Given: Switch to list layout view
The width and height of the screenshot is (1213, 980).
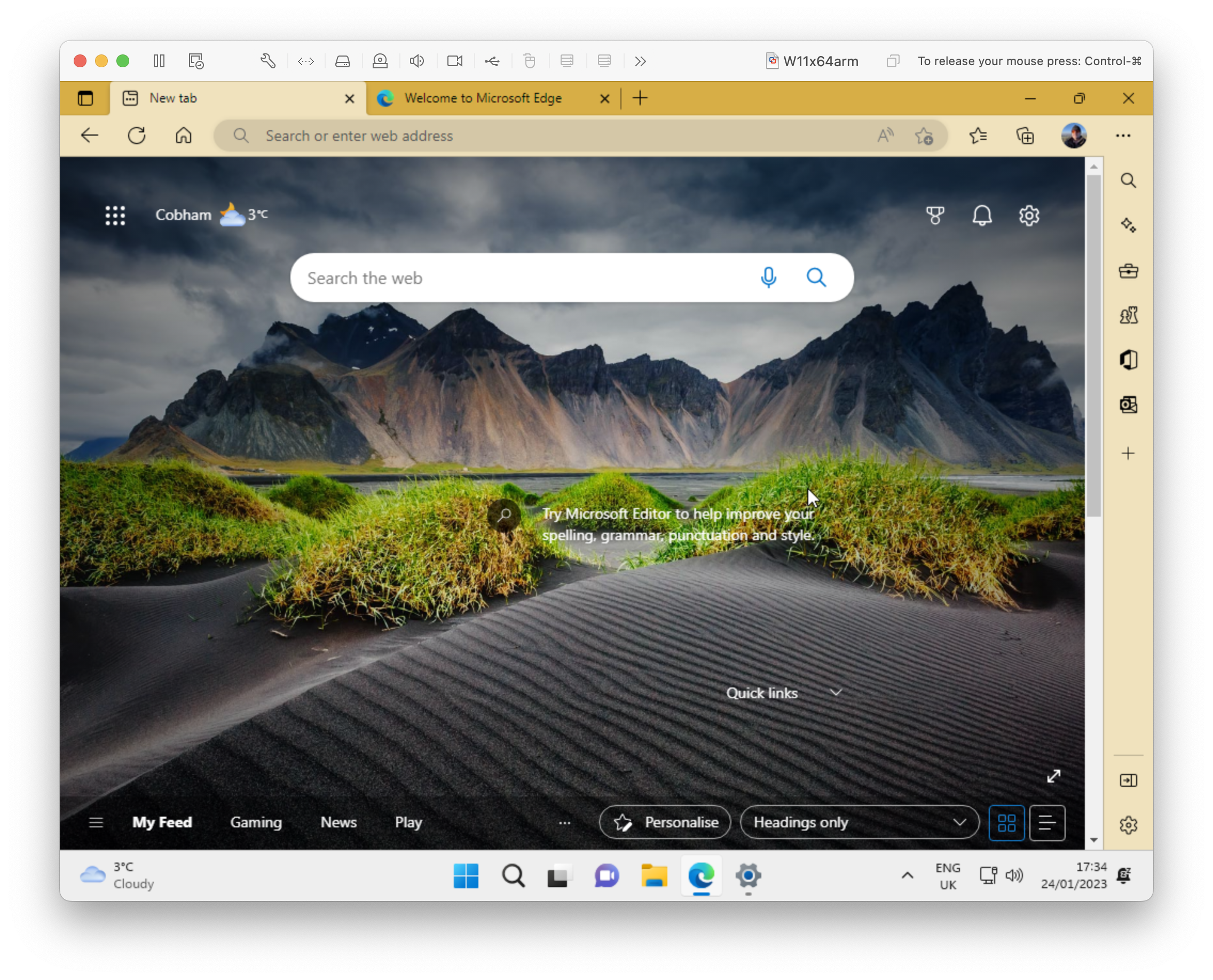Looking at the screenshot, I should (1046, 823).
